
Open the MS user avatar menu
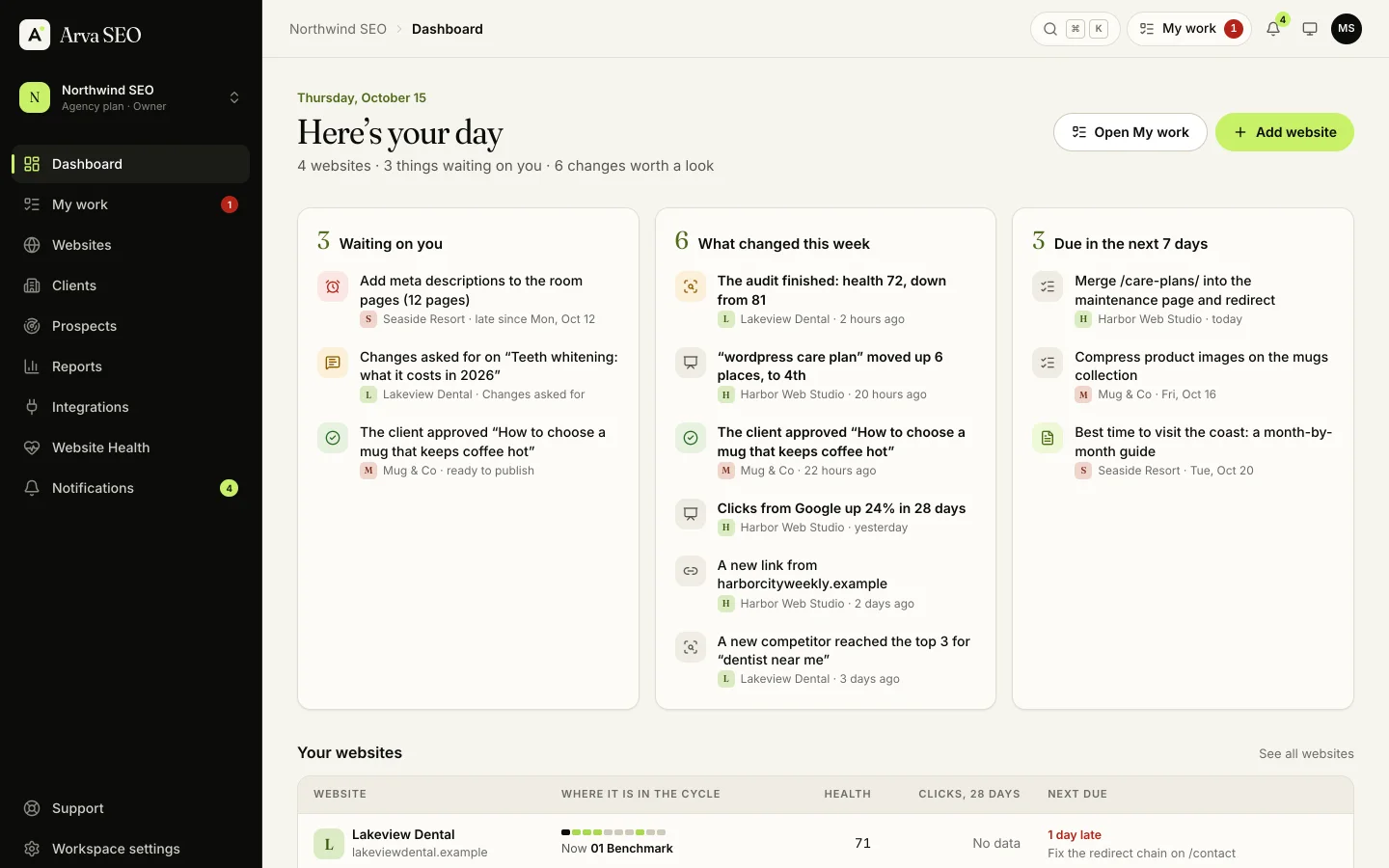pos(1347,29)
